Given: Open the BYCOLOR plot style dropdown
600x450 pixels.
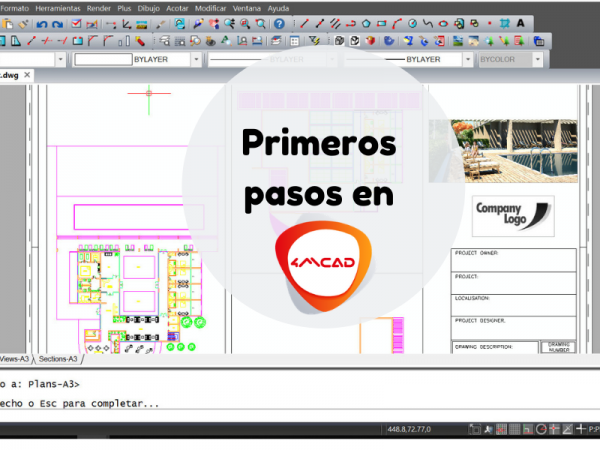Looking at the screenshot, I should coord(538,59).
